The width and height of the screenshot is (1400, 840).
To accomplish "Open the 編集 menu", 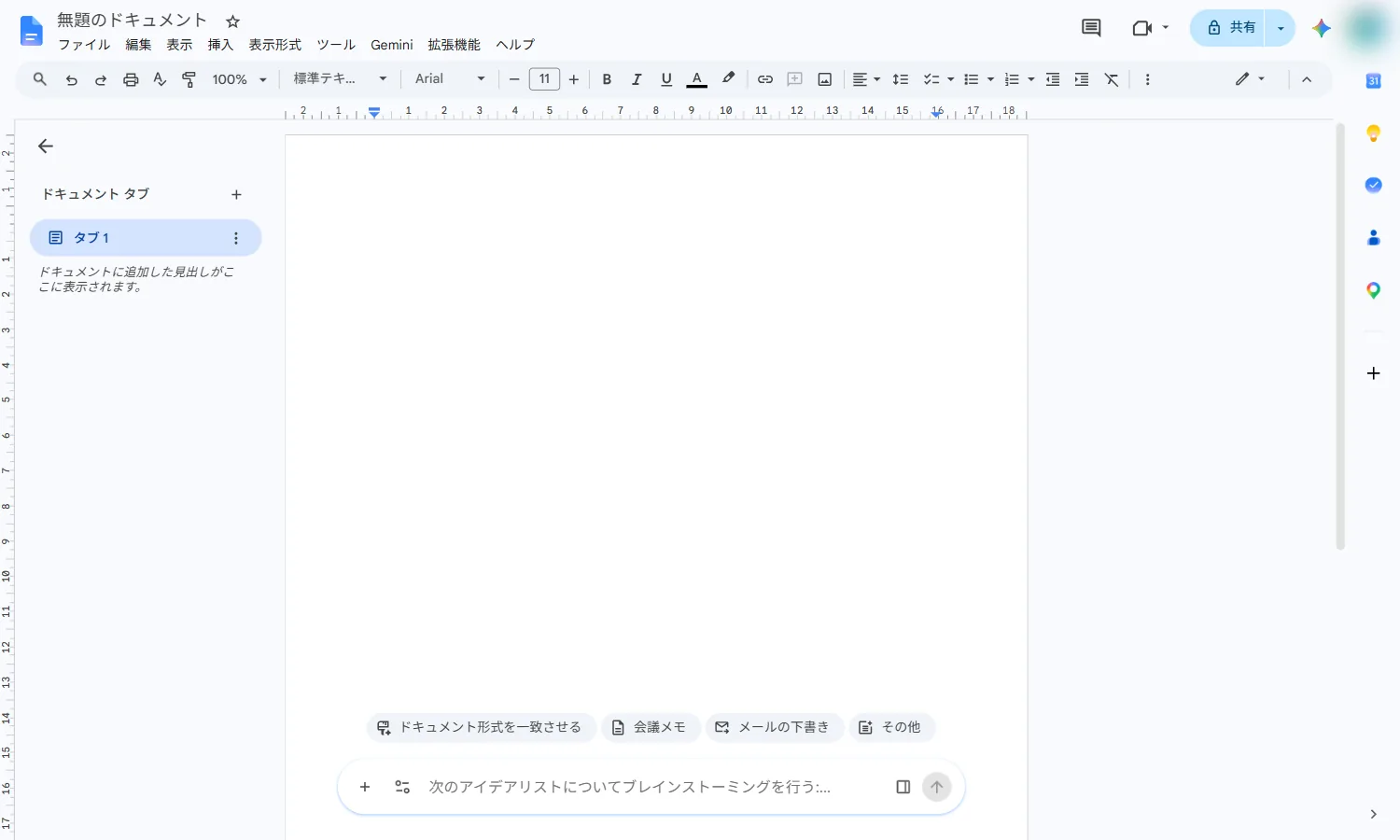I will tap(138, 45).
